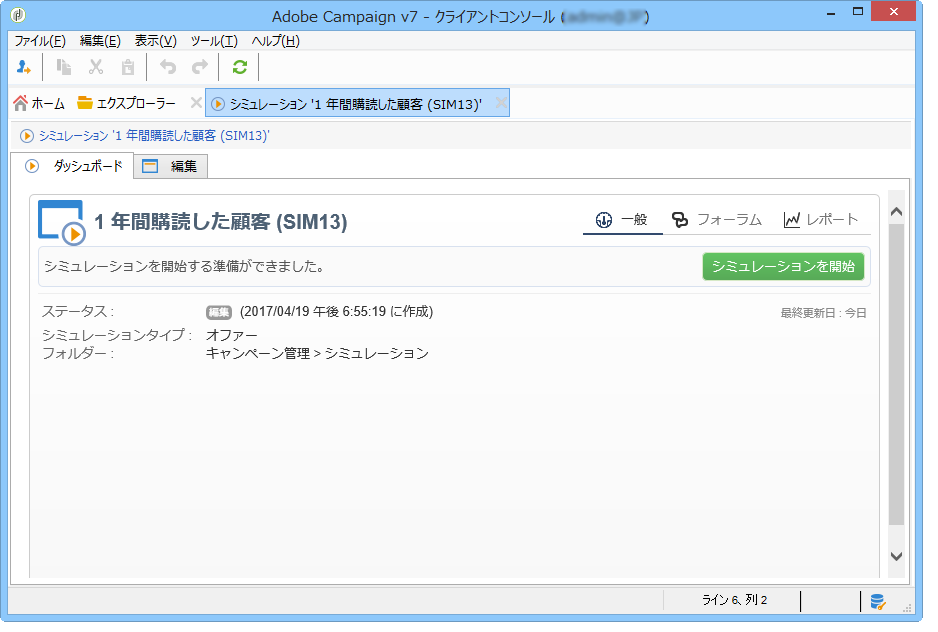
Task: Click the 最終更新日 : 今日 text
Action: pyautogui.click(x=823, y=313)
